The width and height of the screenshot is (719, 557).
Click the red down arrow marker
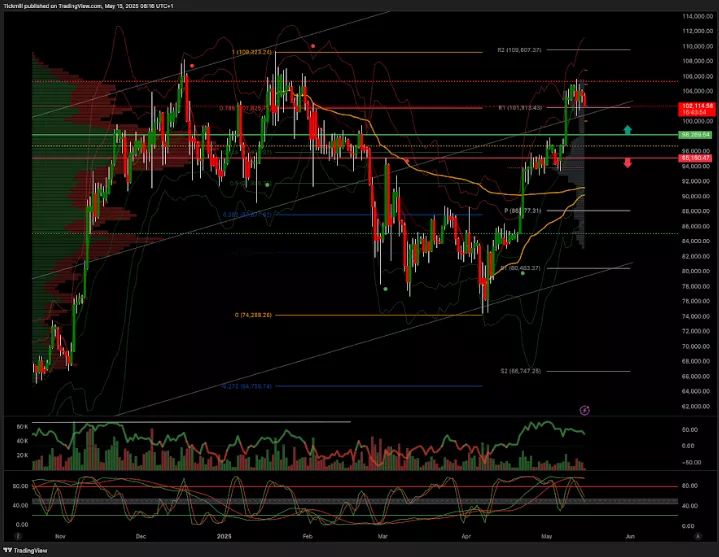627,163
